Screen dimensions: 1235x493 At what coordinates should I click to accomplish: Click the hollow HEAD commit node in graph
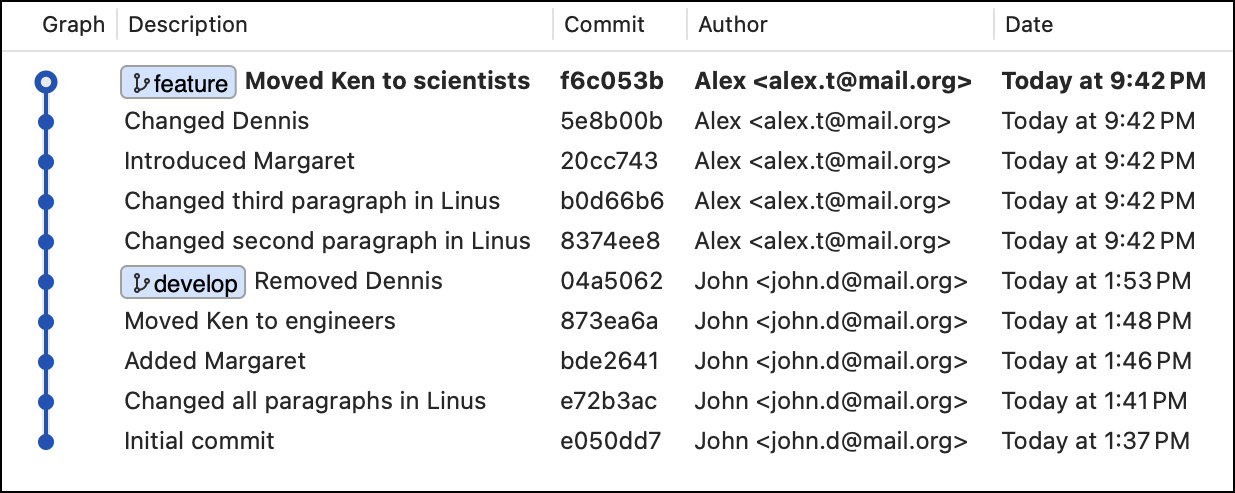45,82
